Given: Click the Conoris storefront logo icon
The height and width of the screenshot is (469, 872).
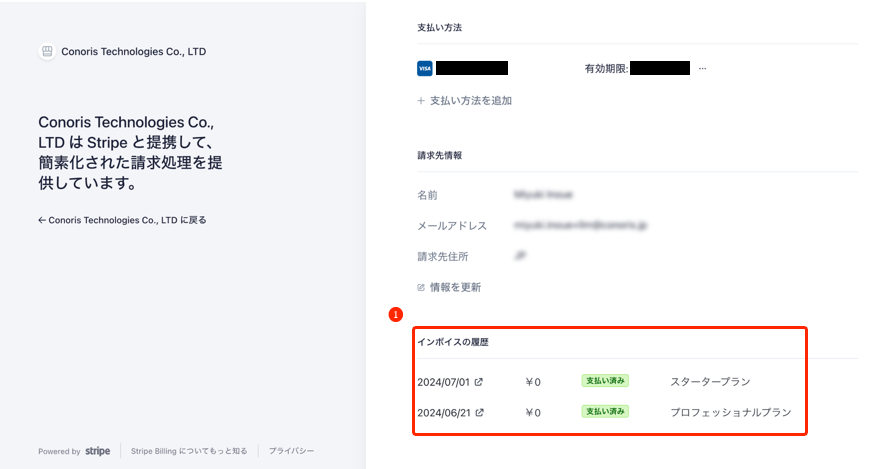Looking at the screenshot, I should pos(47,52).
